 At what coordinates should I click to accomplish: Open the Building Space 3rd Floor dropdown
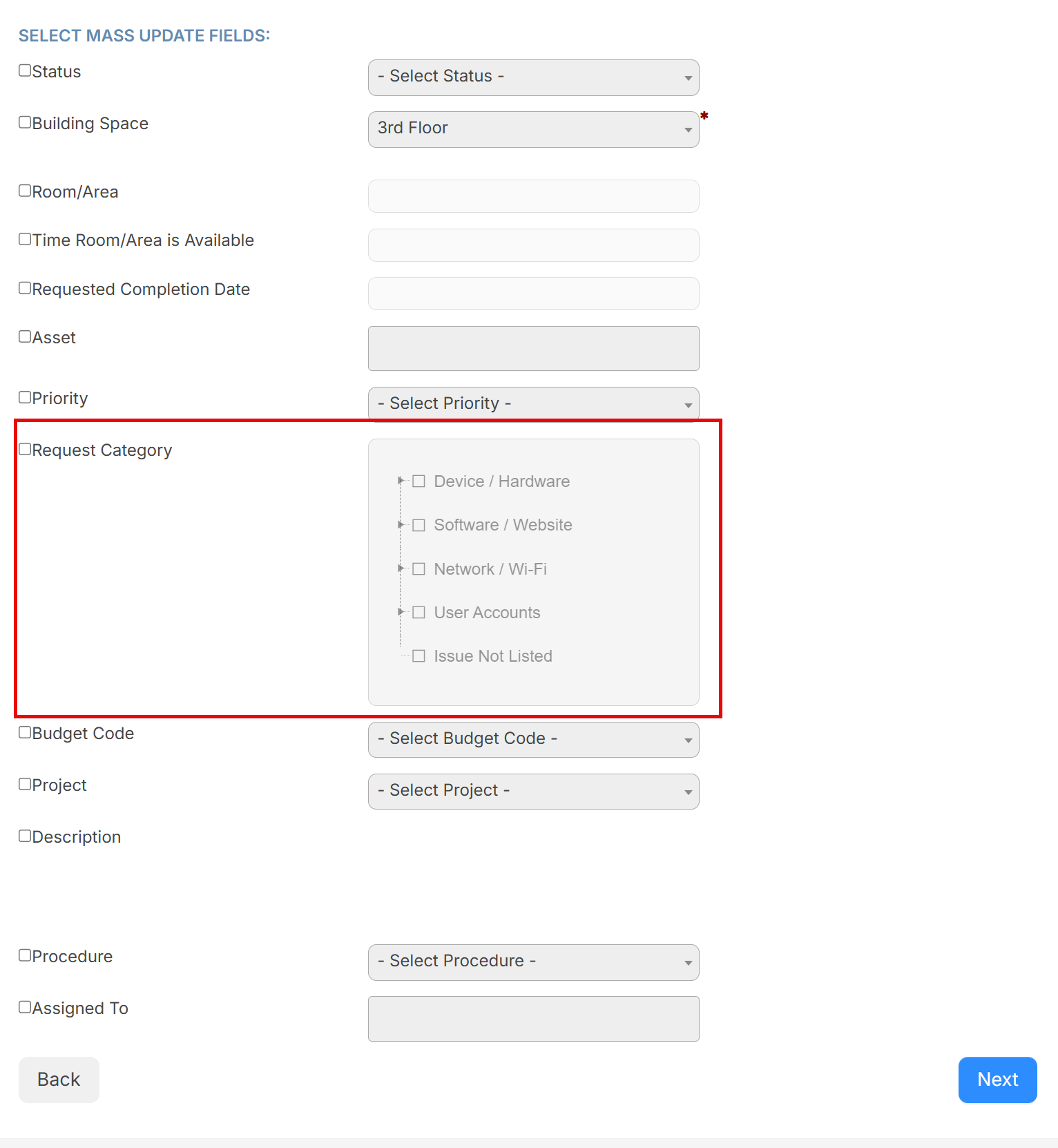pos(534,129)
